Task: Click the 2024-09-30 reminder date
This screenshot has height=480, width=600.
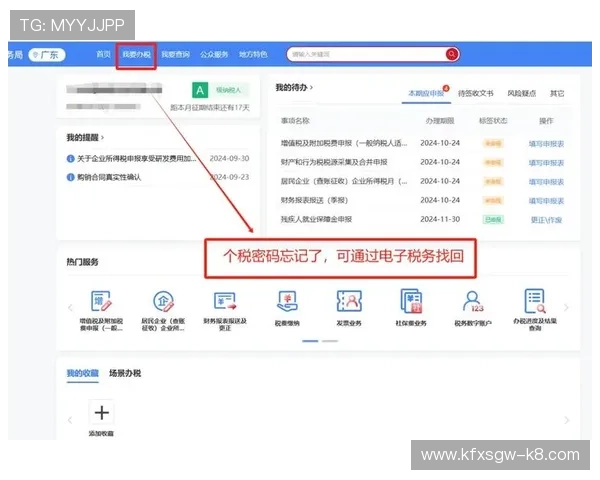Action: click(x=229, y=158)
